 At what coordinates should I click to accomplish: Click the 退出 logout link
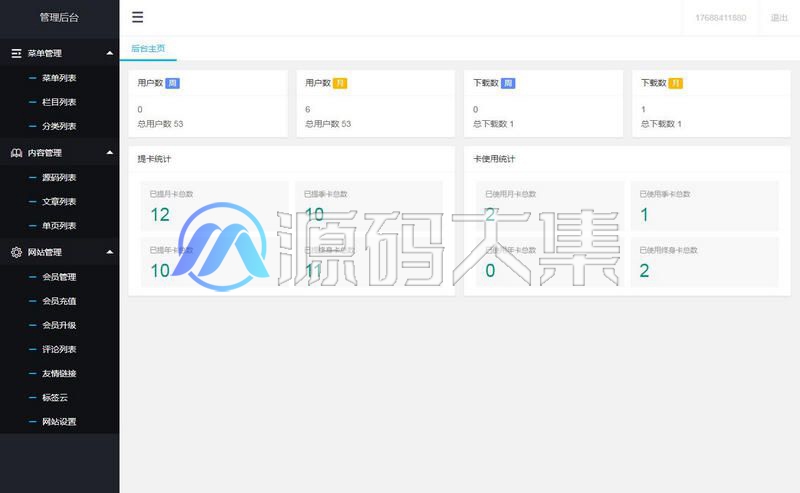click(x=779, y=18)
